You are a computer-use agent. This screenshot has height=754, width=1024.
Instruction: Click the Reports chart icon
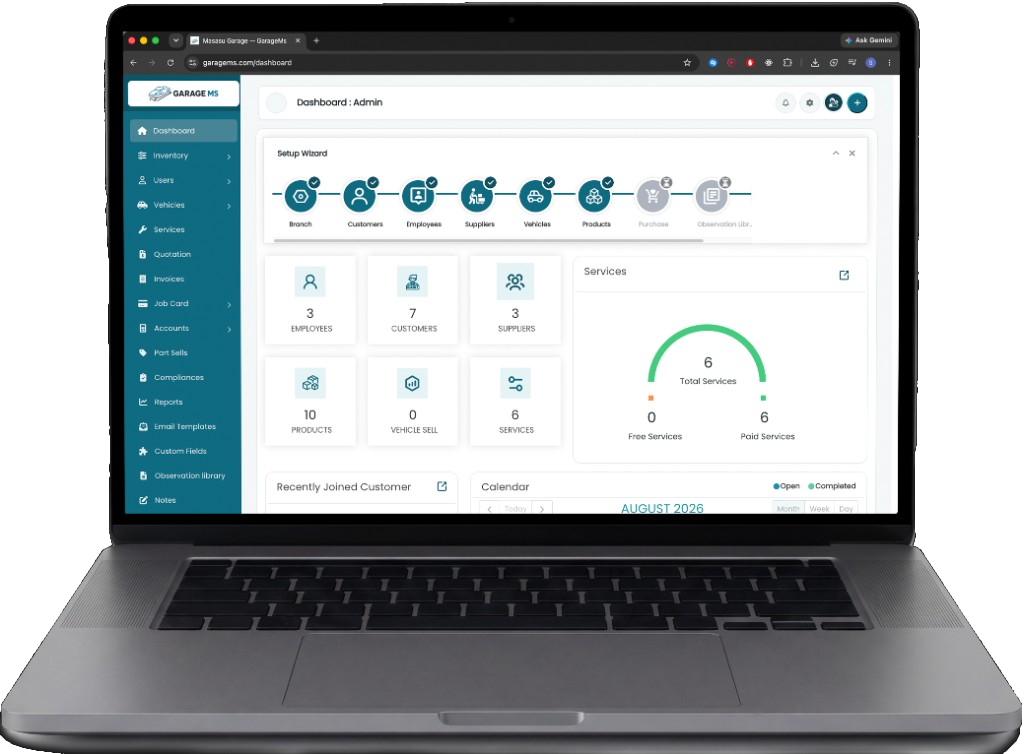point(143,402)
